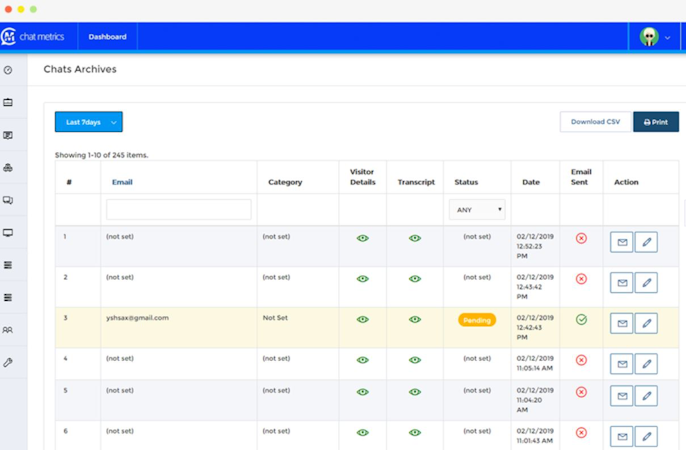This screenshot has height=450, width=686.
Task: Select the monitor icon in sidebar
Action: point(8,233)
